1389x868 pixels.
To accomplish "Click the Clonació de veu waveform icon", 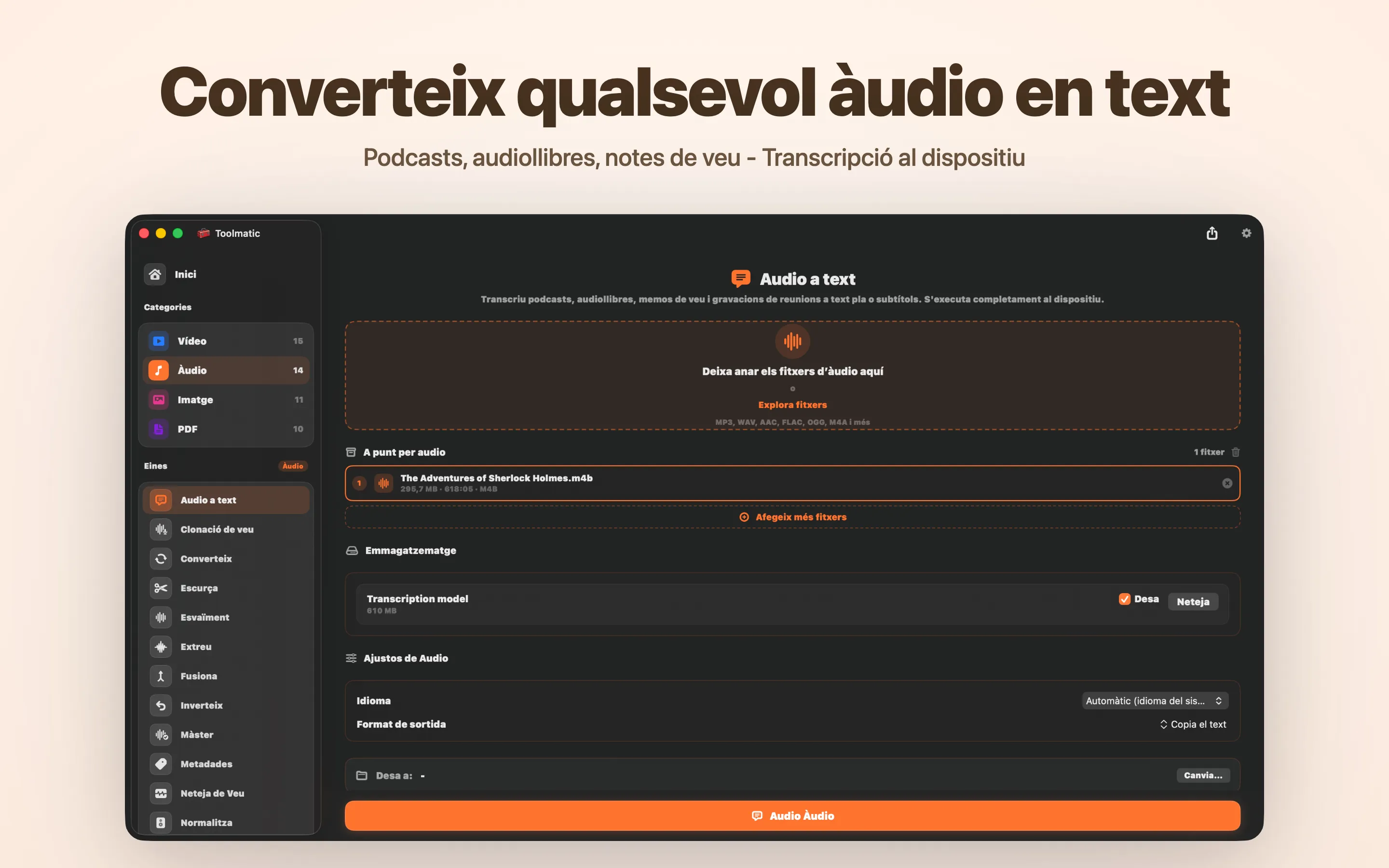I will pos(161,529).
